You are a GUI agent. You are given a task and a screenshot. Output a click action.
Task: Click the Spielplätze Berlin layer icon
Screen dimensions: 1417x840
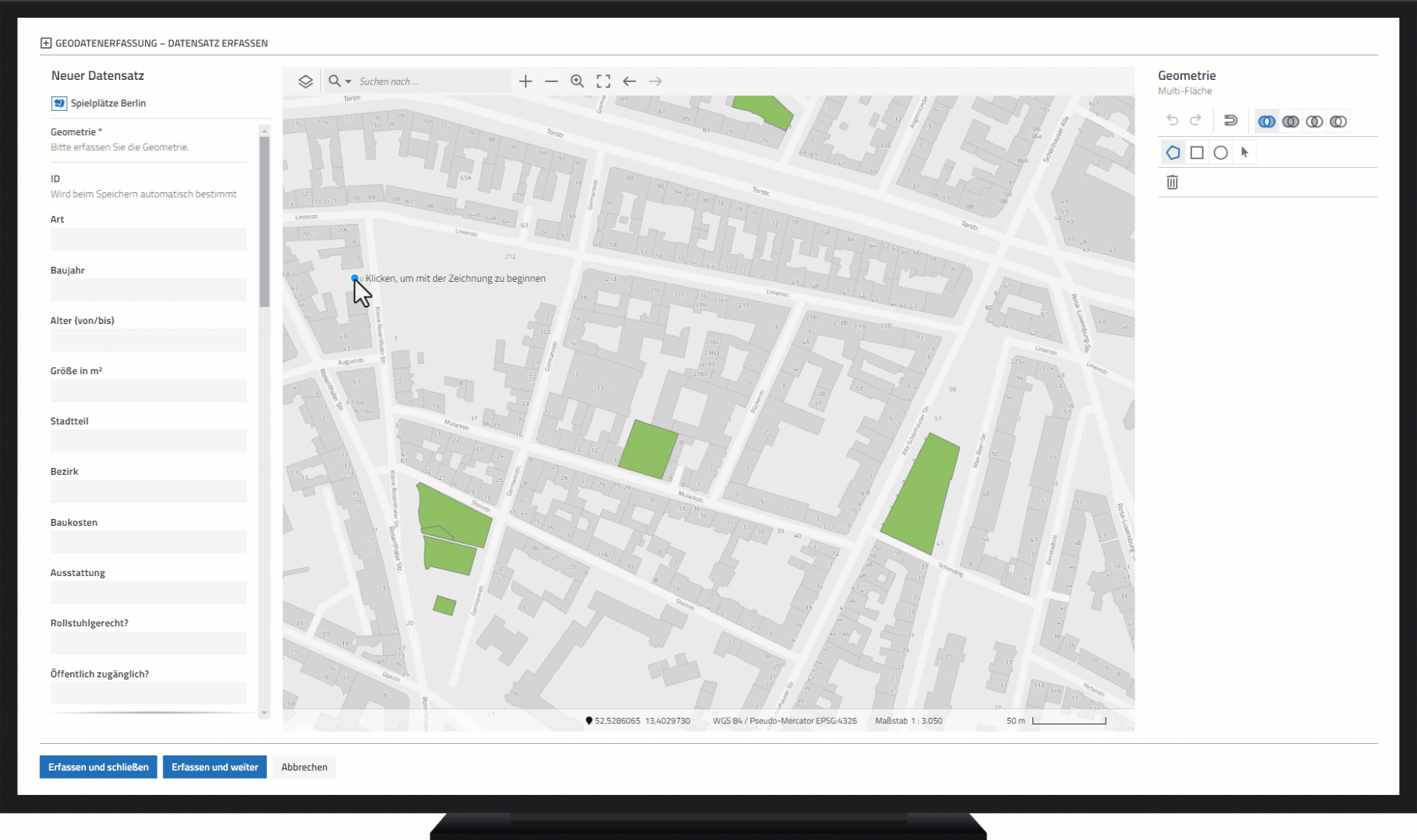59,104
